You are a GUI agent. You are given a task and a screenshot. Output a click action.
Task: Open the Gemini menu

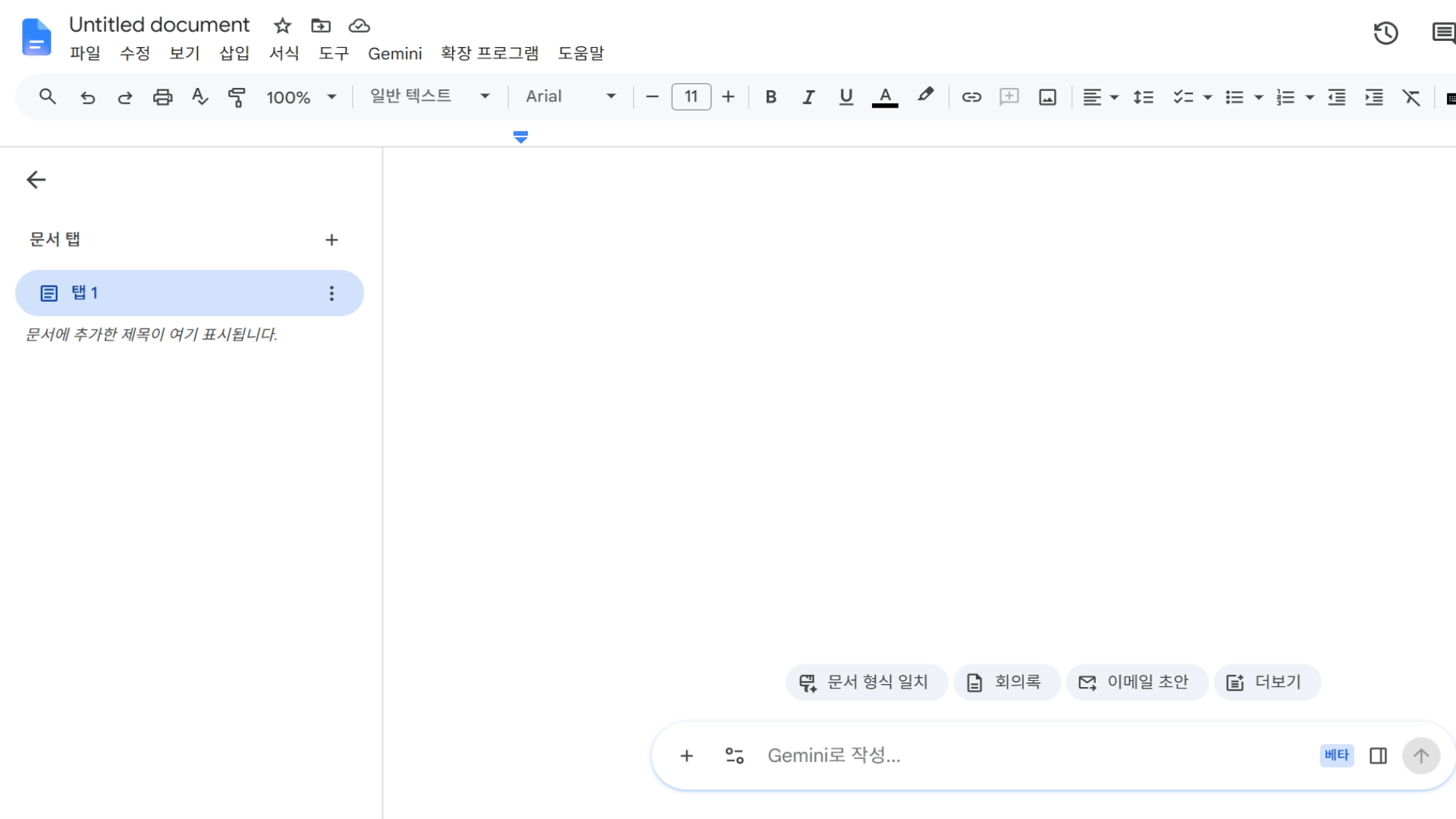(x=395, y=54)
